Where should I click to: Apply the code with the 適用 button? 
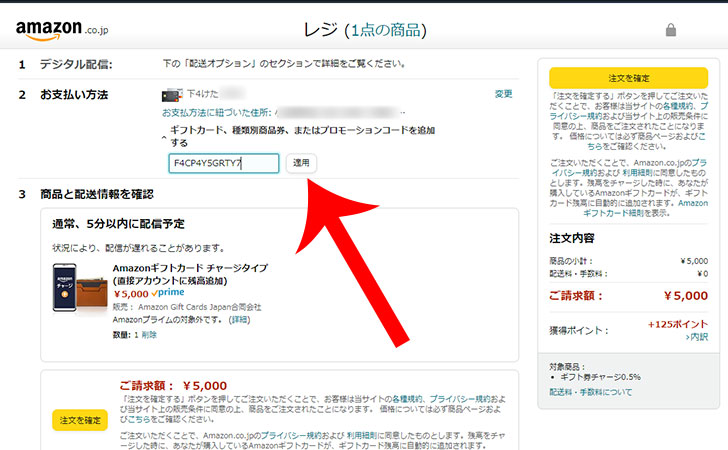tap(301, 163)
